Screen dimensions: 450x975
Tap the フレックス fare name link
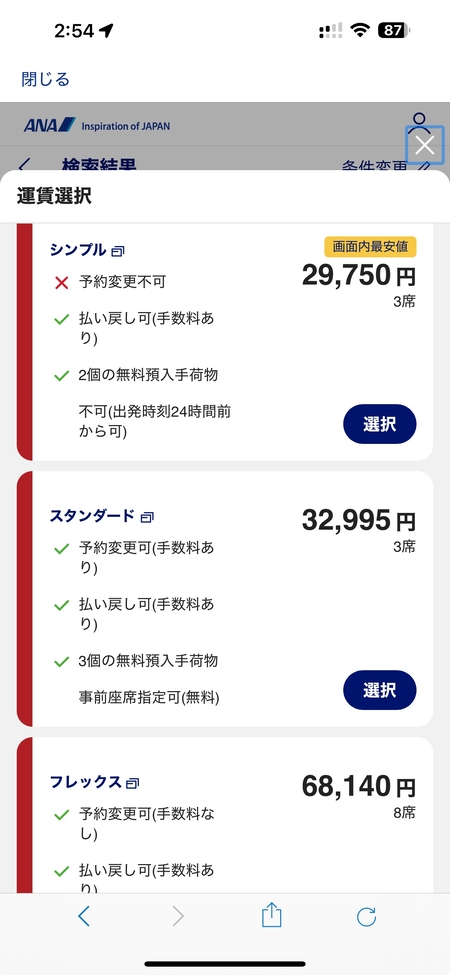point(85,782)
